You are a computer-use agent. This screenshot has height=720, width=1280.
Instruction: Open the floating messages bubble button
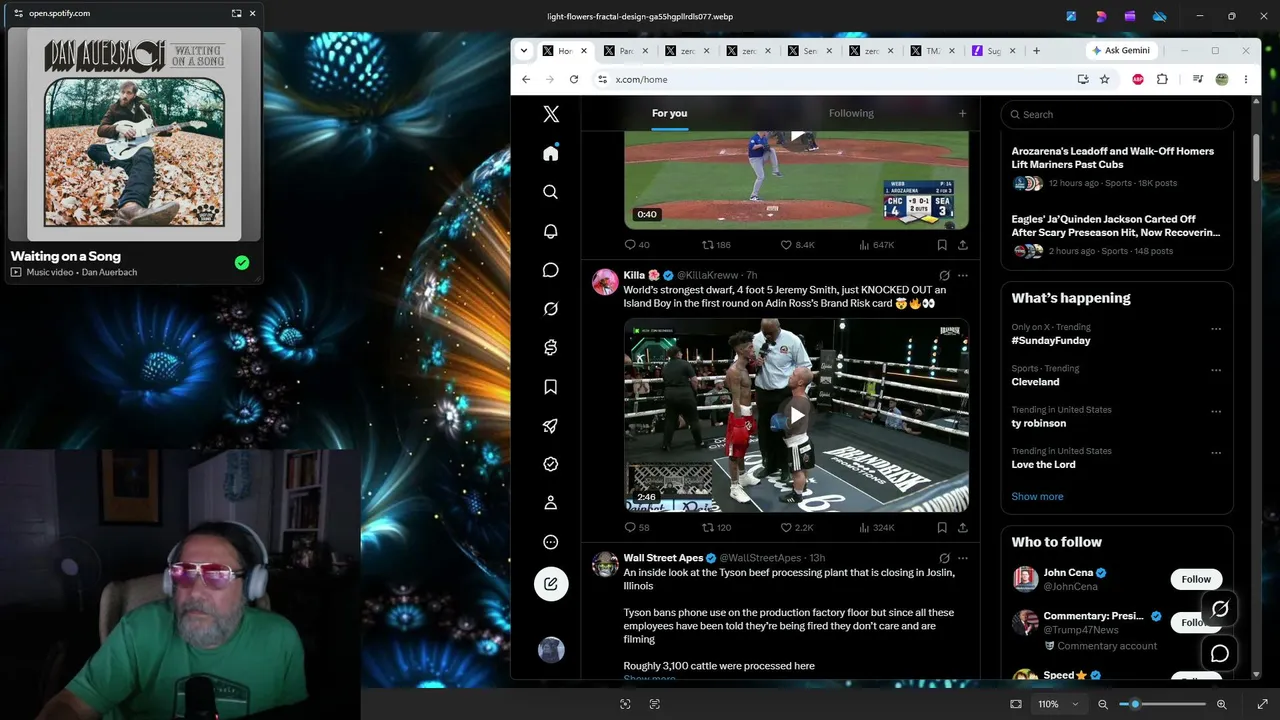[1220, 654]
